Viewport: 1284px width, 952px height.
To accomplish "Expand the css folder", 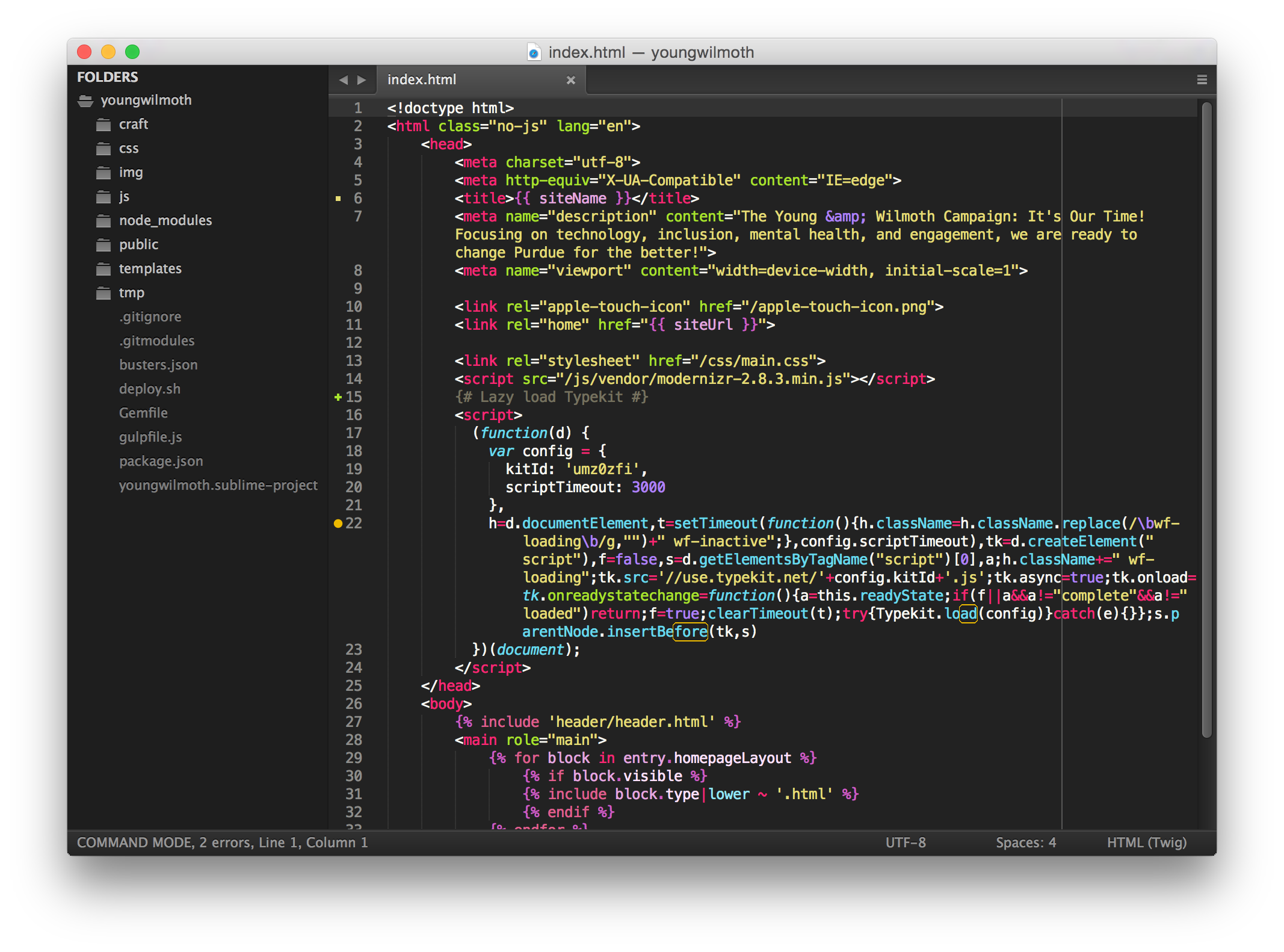I will tap(103, 149).
